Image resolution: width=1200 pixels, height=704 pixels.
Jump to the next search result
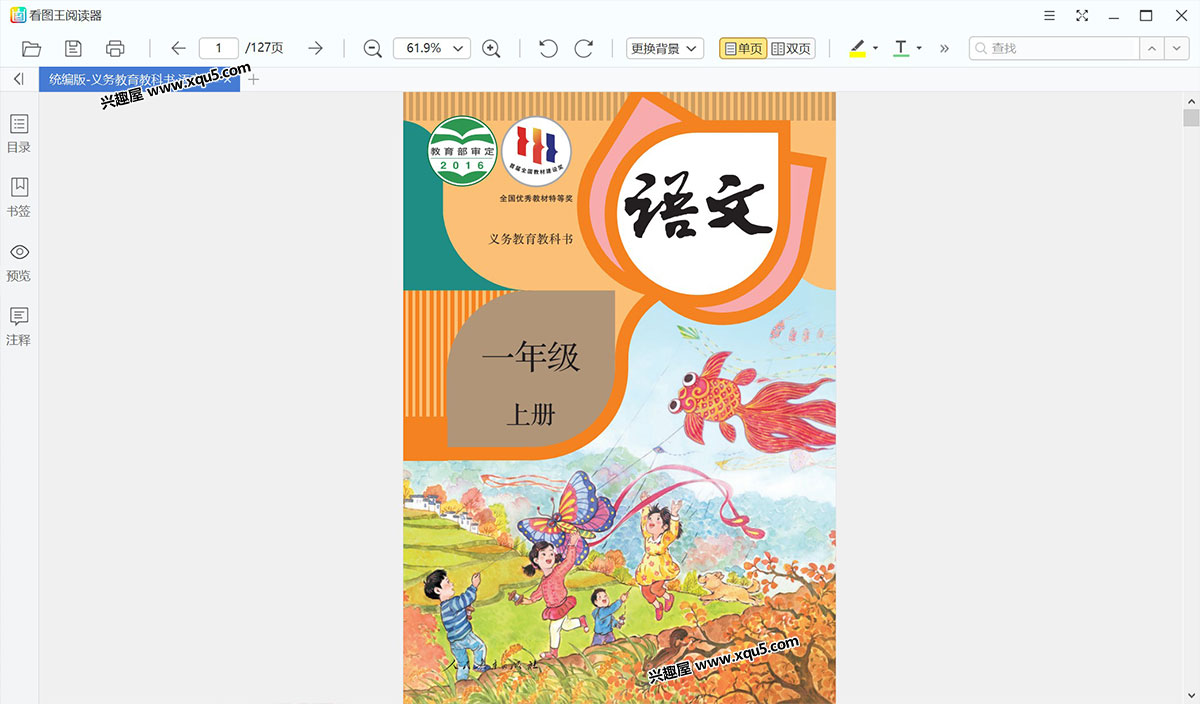[x=1176, y=48]
